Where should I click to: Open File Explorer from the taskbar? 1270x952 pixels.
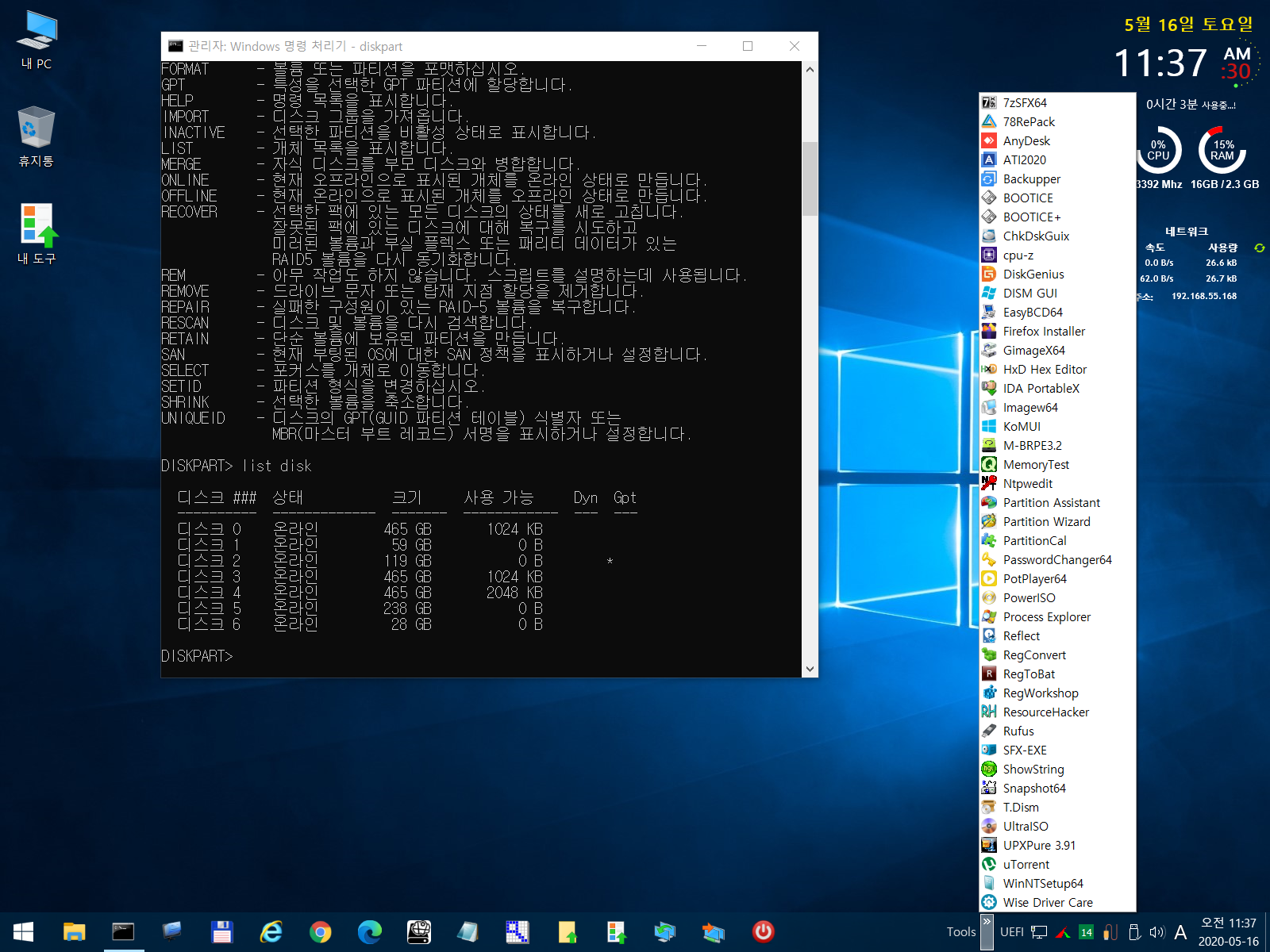[74, 932]
